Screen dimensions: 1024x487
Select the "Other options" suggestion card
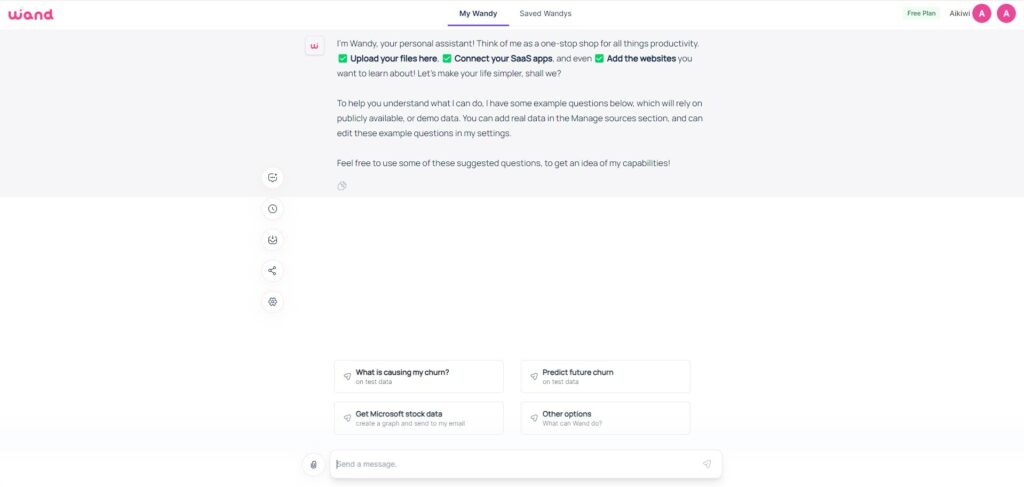[x=605, y=418]
